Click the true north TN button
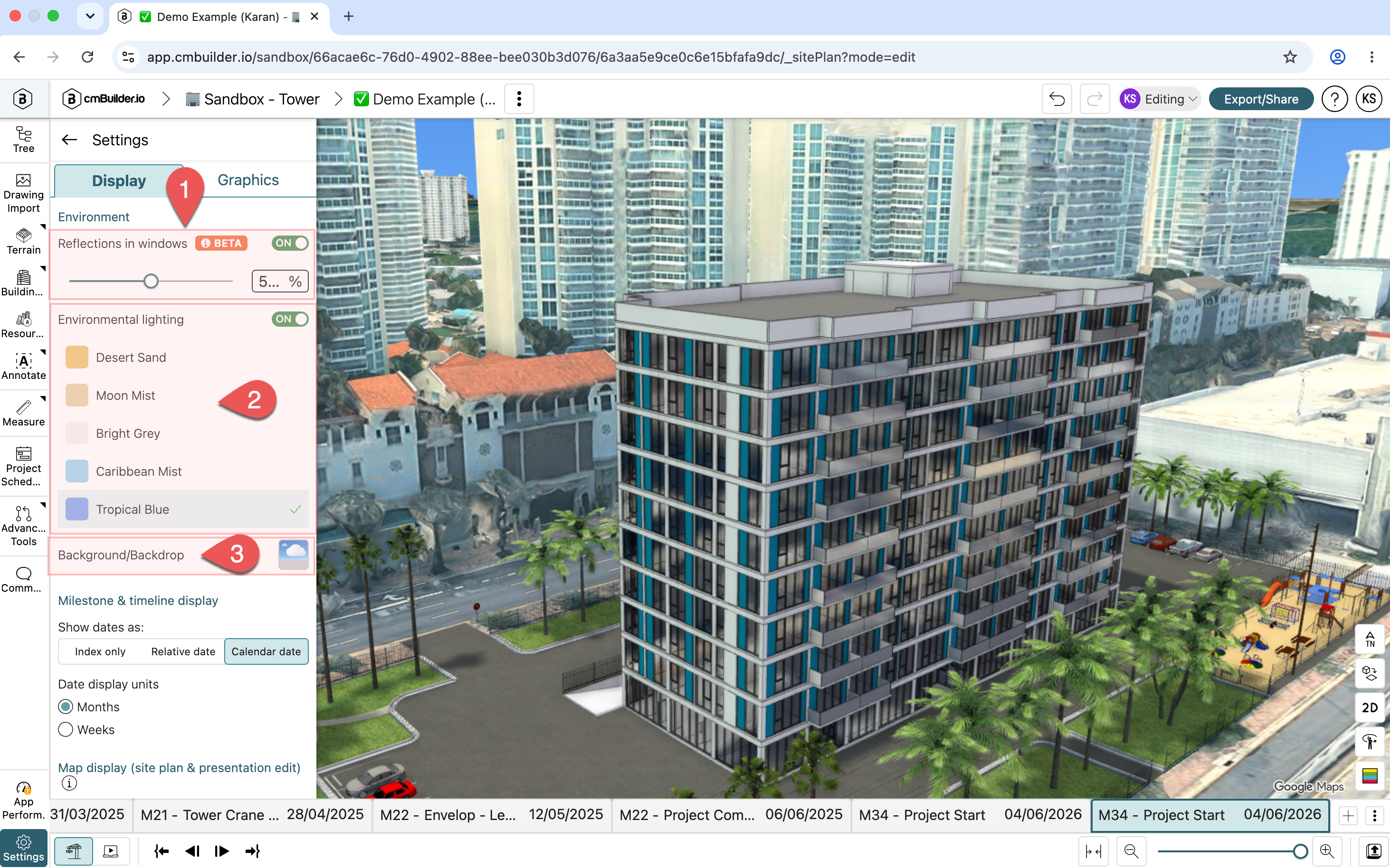Viewport: 1390px width, 868px height. (x=1370, y=639)
